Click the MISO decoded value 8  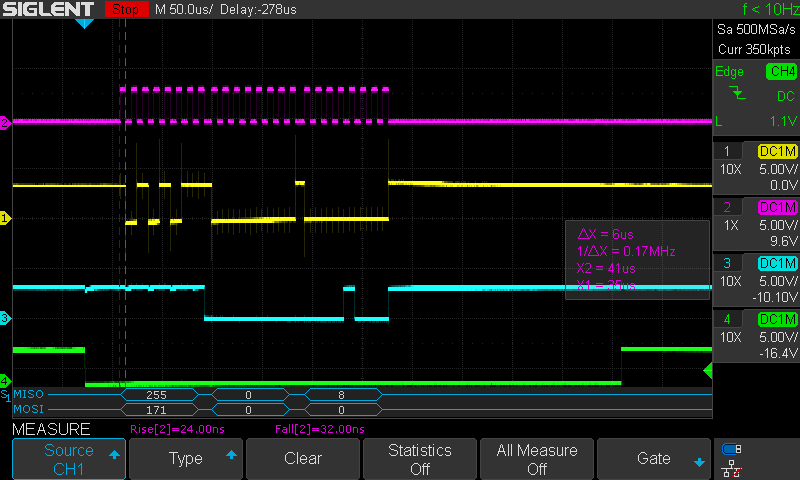click(341, 395)
